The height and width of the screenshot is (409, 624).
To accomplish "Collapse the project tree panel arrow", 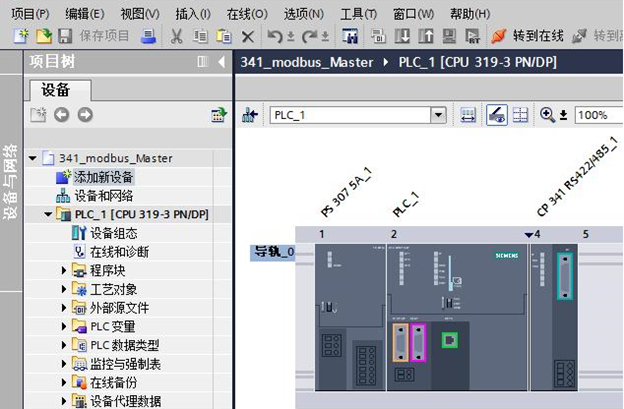I will click(220, 62).
